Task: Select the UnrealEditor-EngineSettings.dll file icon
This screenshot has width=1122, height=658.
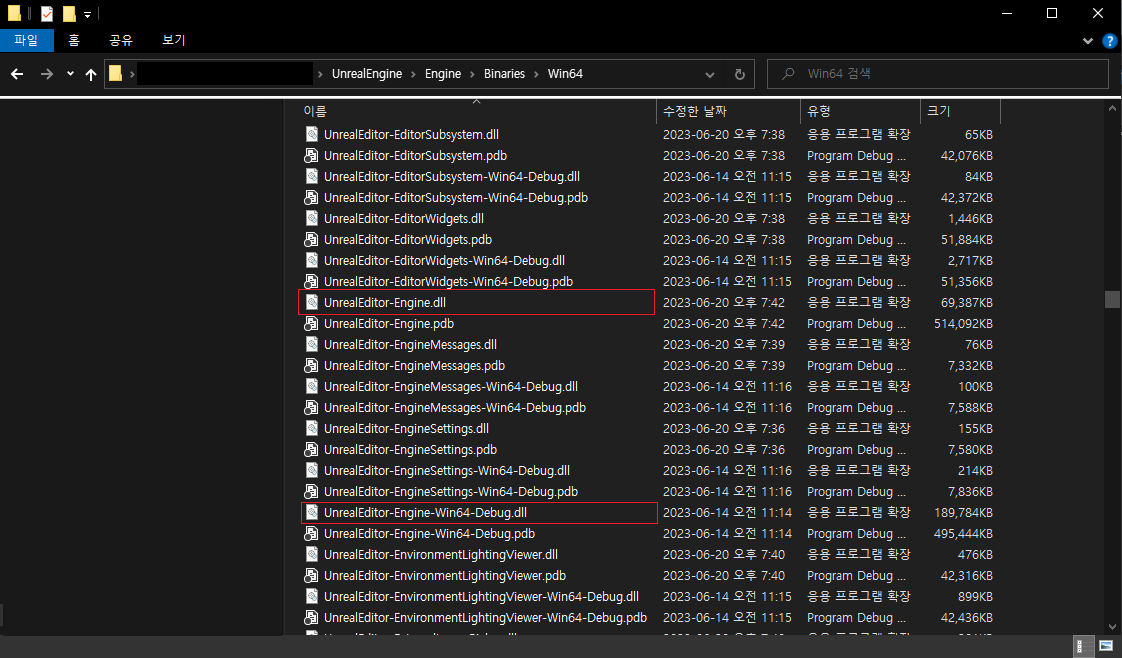Action: coord(311,428)
